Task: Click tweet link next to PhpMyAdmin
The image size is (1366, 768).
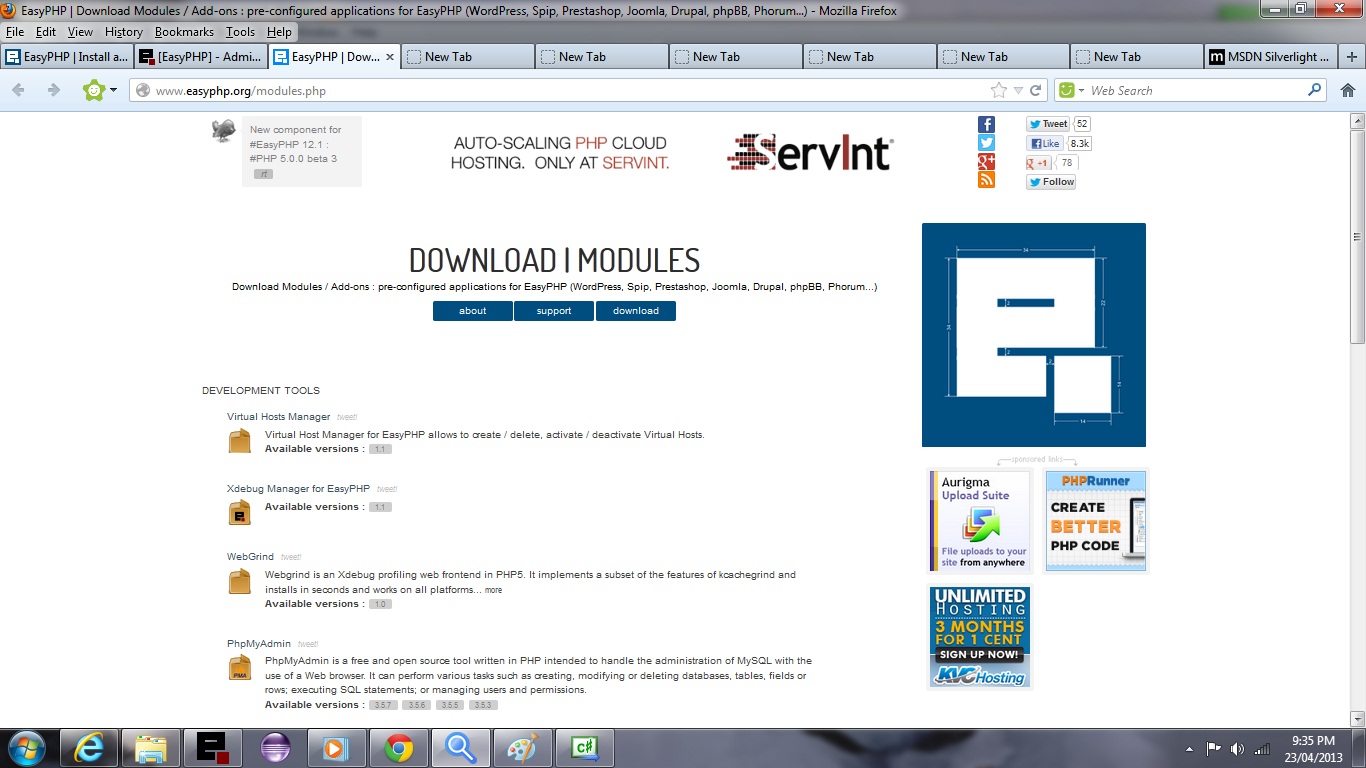Action: coord(308,645)
